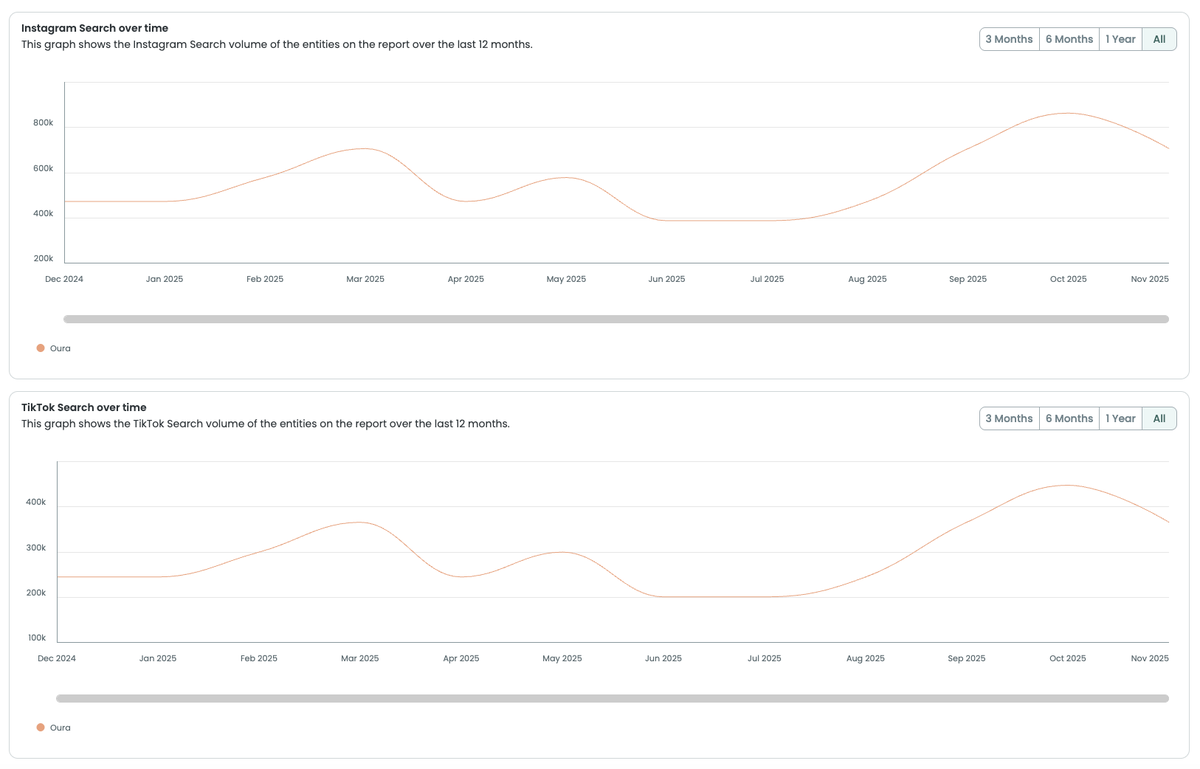
Task: Click the TikTok Search over time heading
Action: (x=84, y=407)
